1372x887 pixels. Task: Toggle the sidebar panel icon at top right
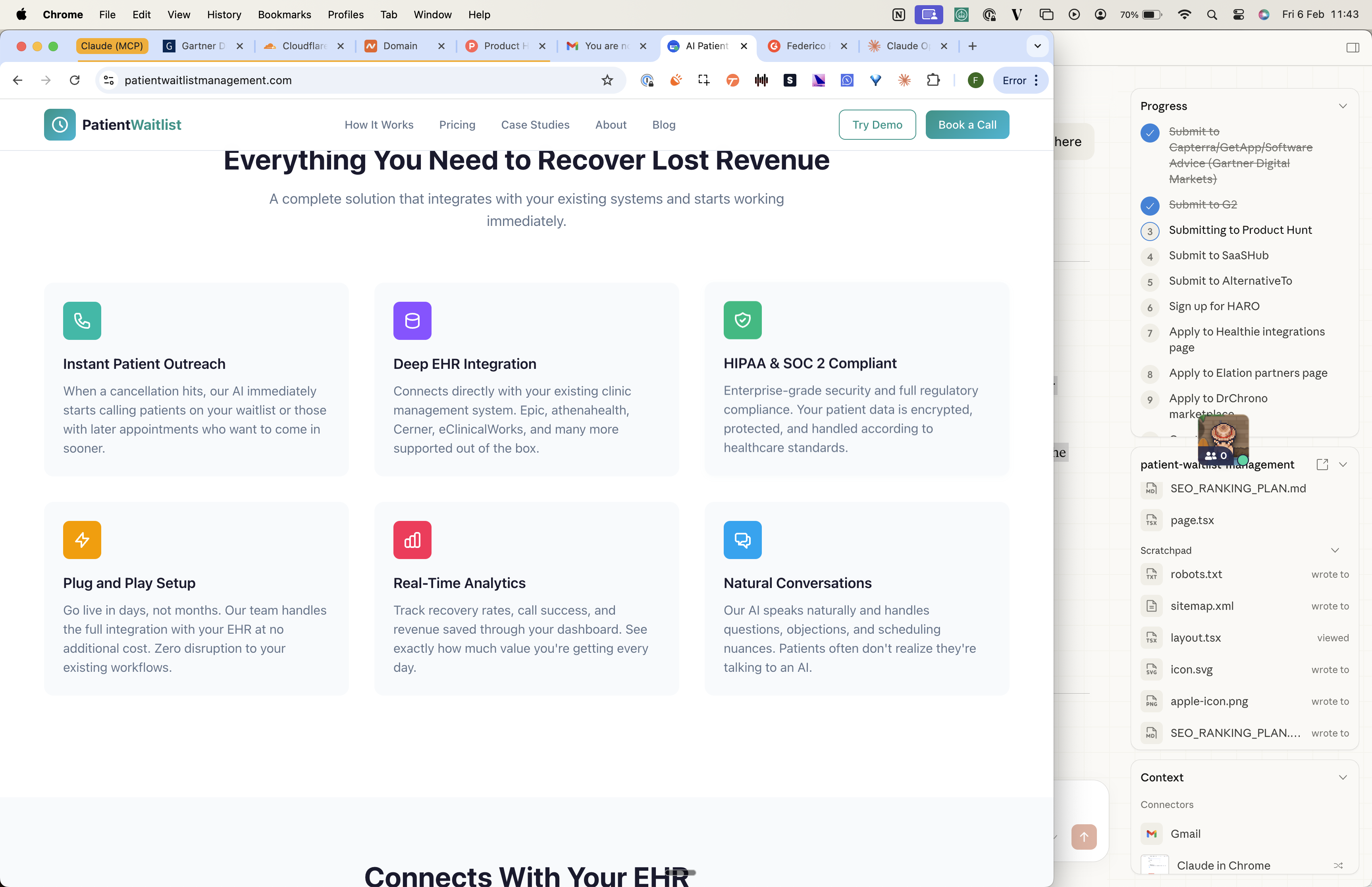point(1353,47)
